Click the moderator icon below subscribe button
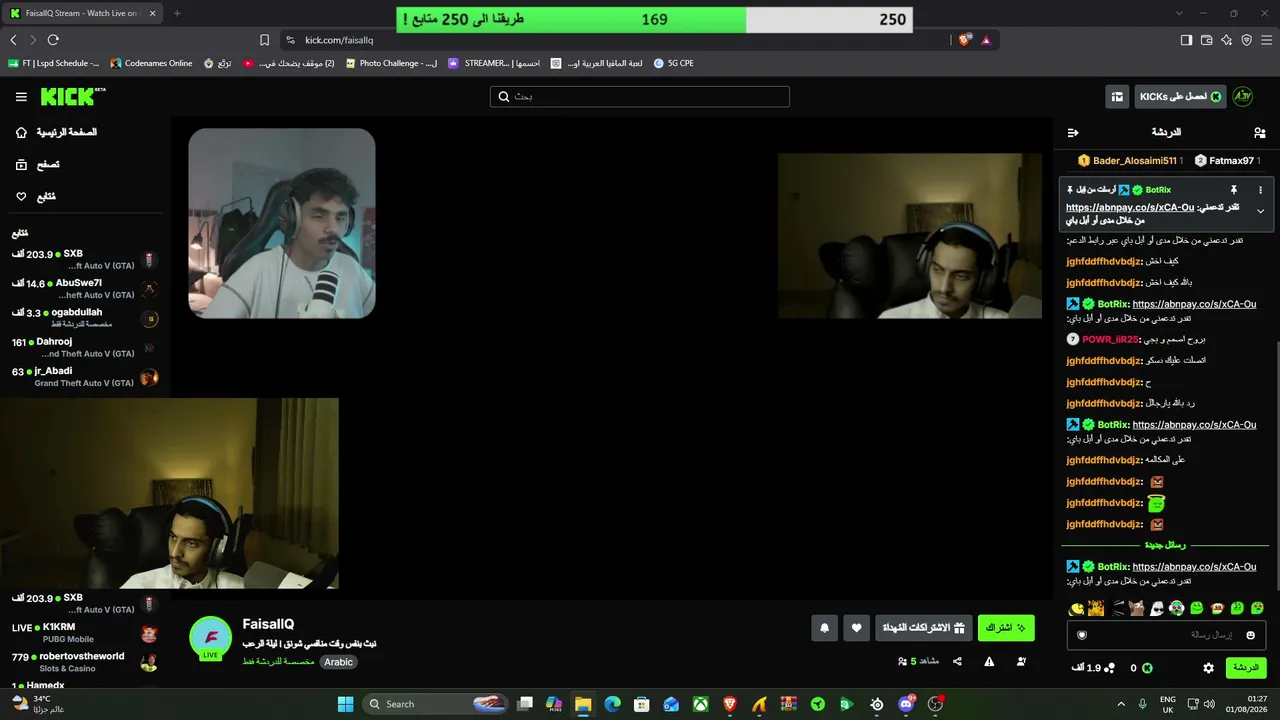 (1021, 661)
